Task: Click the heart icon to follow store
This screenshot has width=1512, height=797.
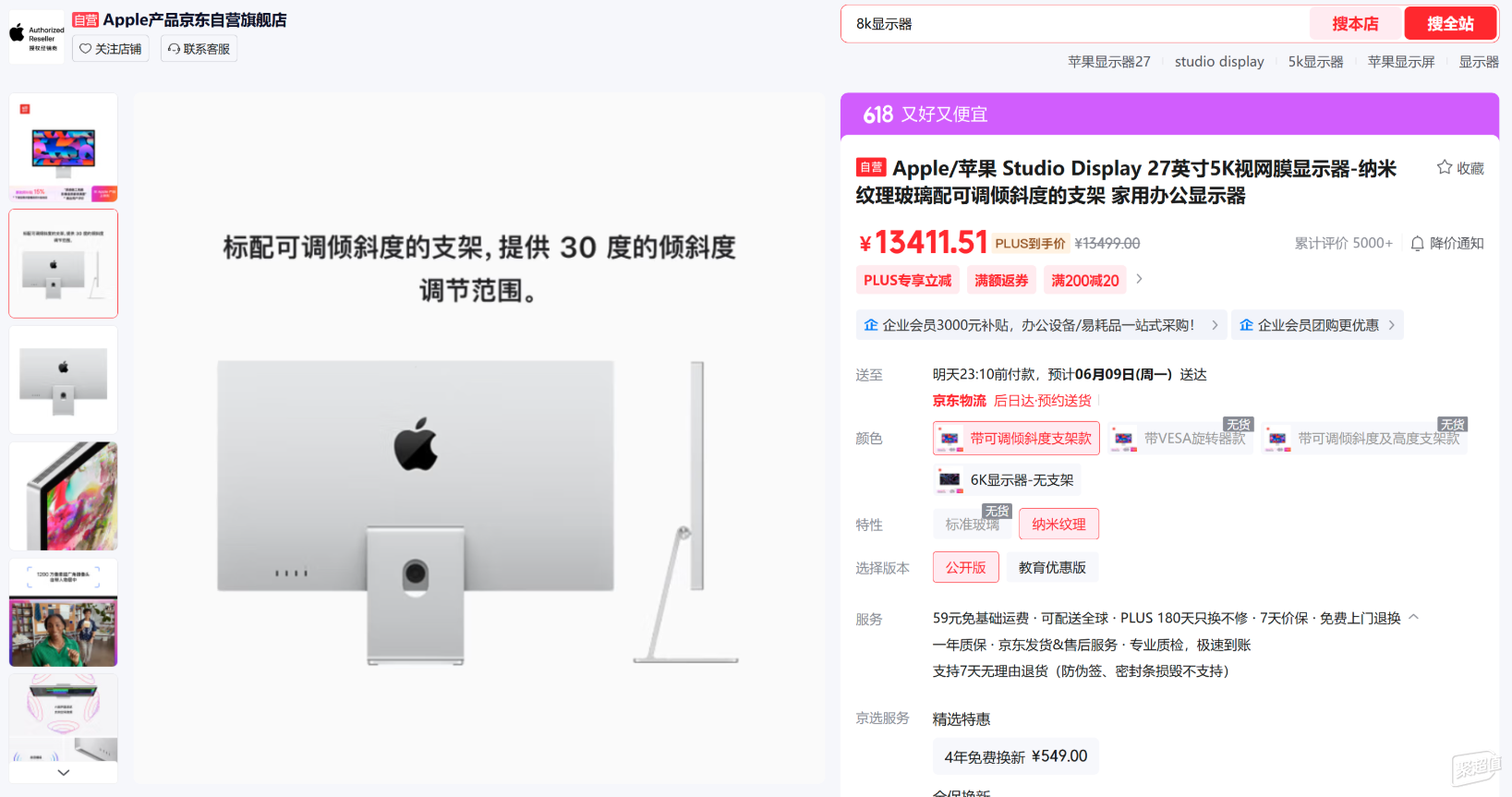Action: 86,49
